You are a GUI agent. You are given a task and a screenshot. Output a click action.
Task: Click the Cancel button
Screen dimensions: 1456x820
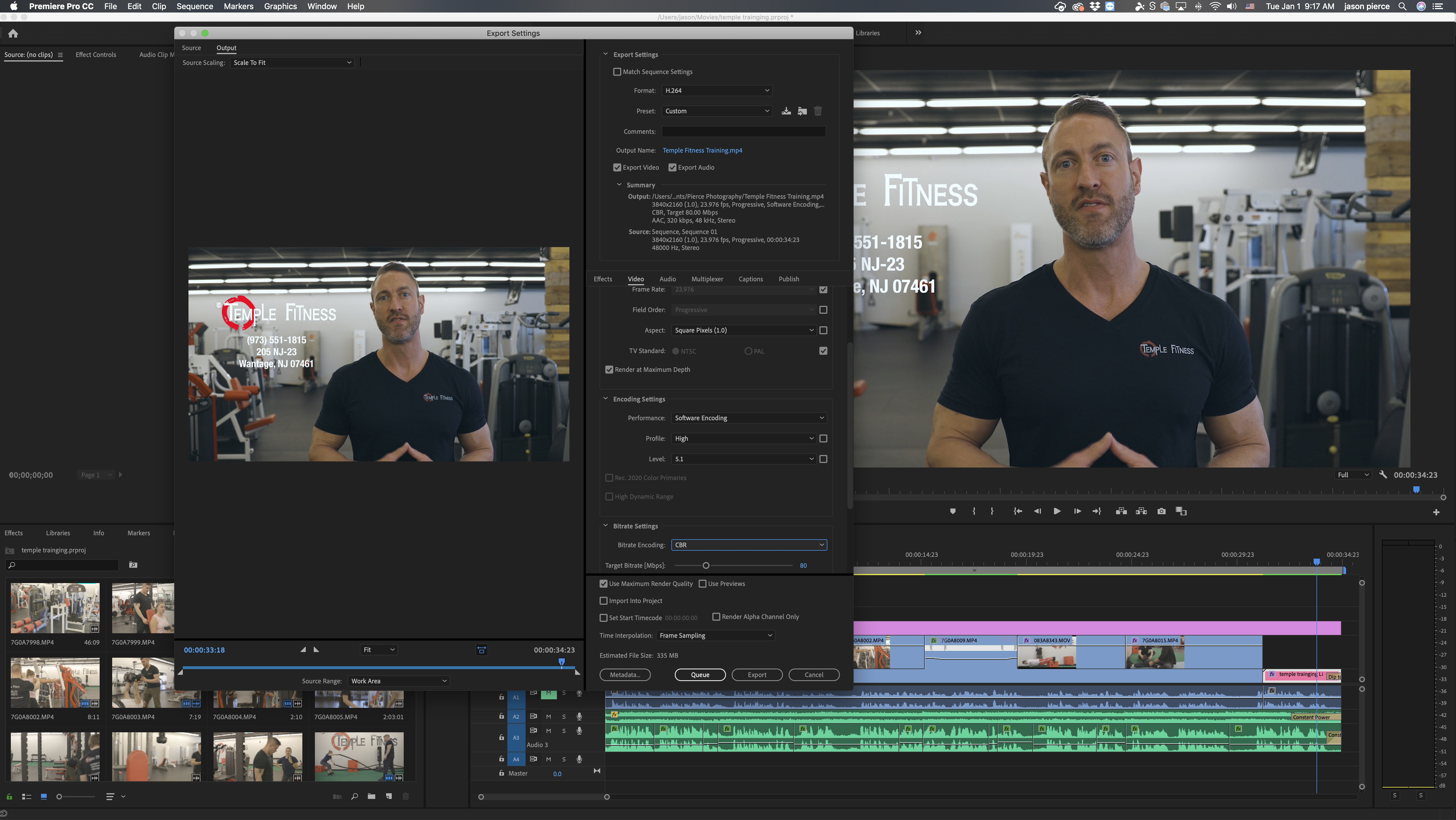tap(814, 675)
